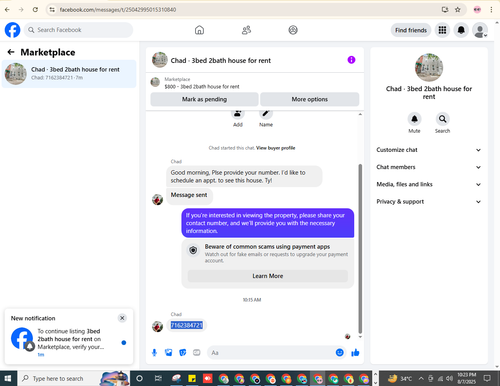This screenshot has width=500, height=386.
Task: Open Chrome three-dot menu
Action: [491, 10]
